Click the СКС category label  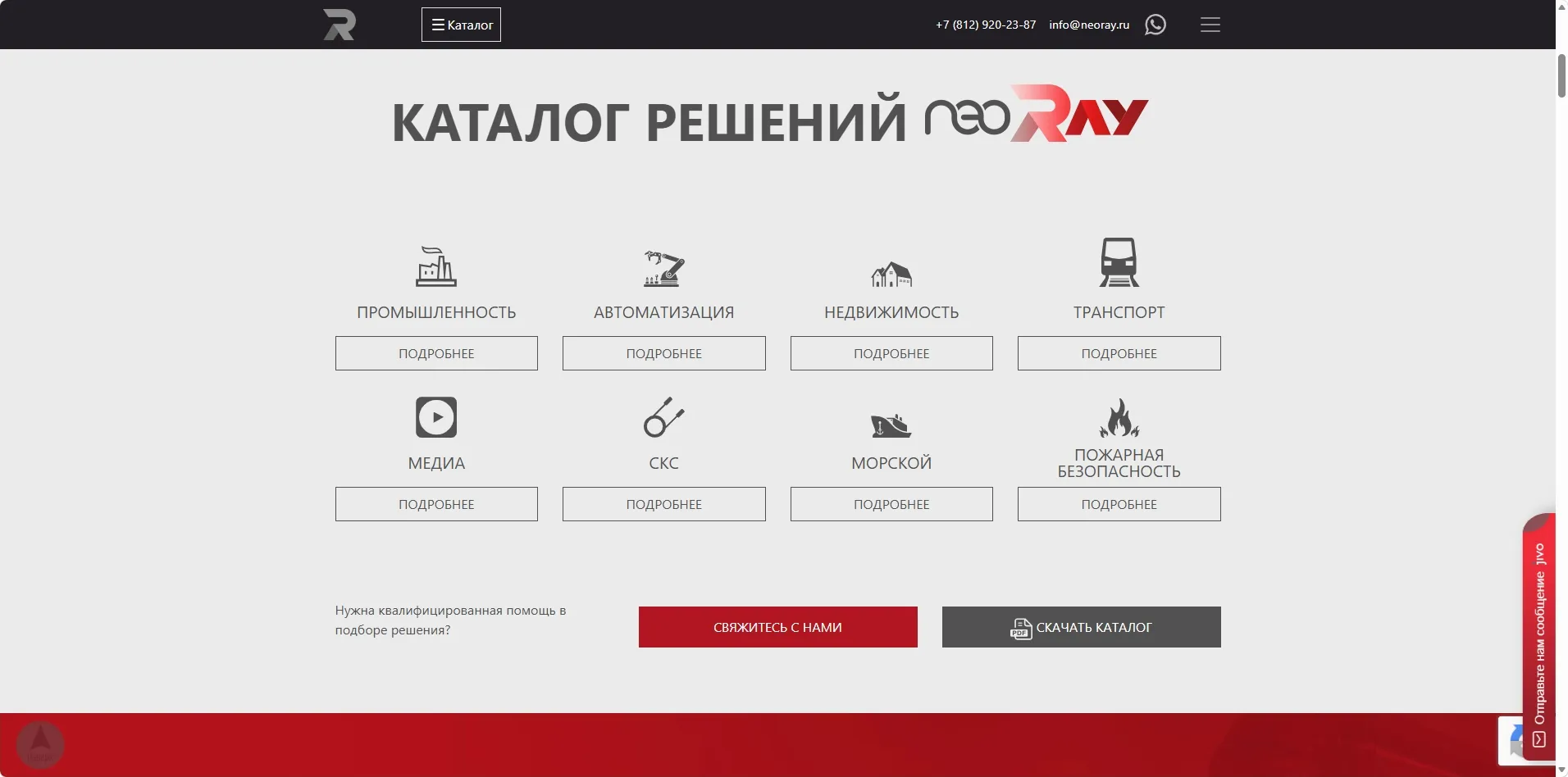[664, 463]
